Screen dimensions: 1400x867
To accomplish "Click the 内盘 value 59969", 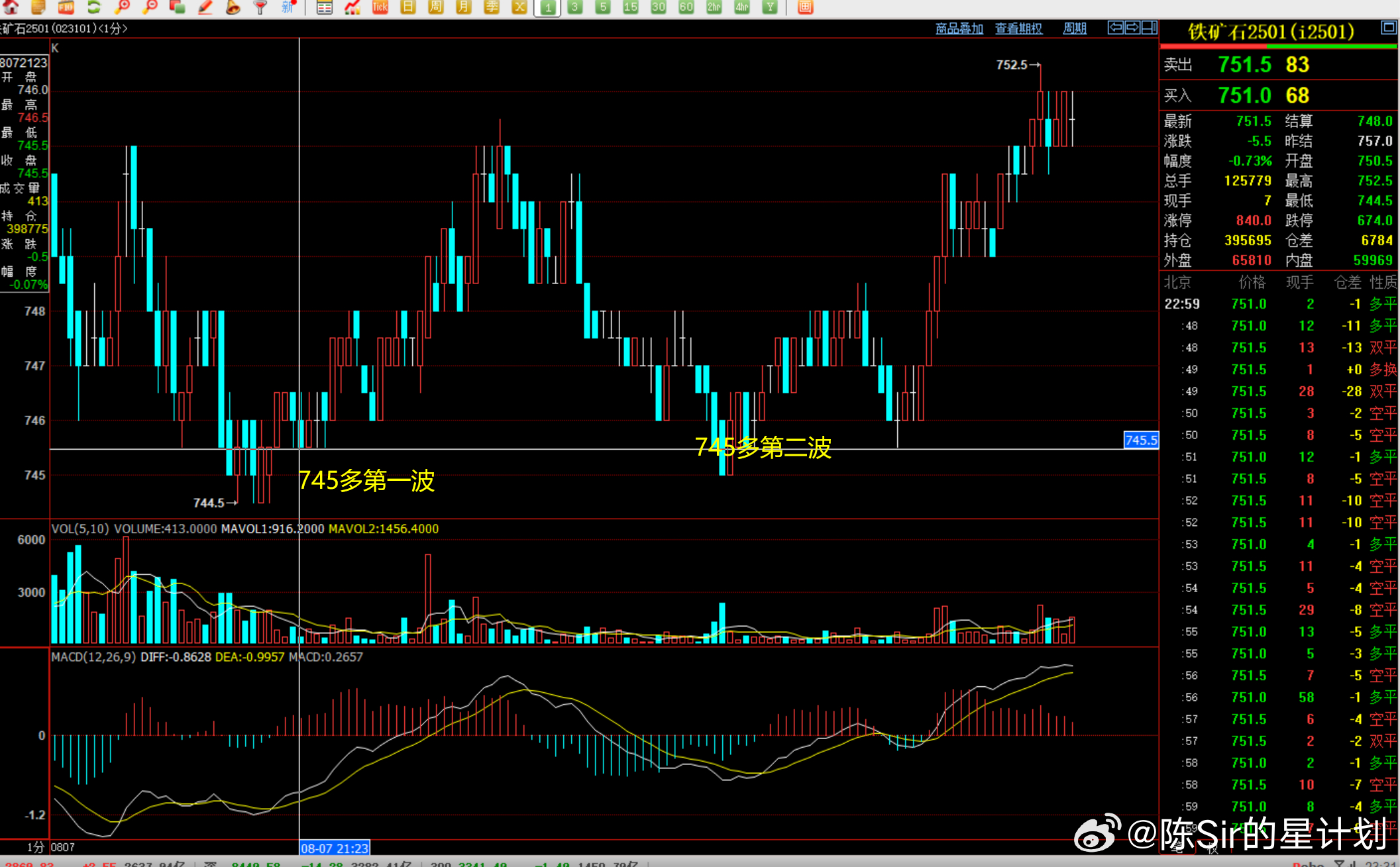I will pos(1373,260).
